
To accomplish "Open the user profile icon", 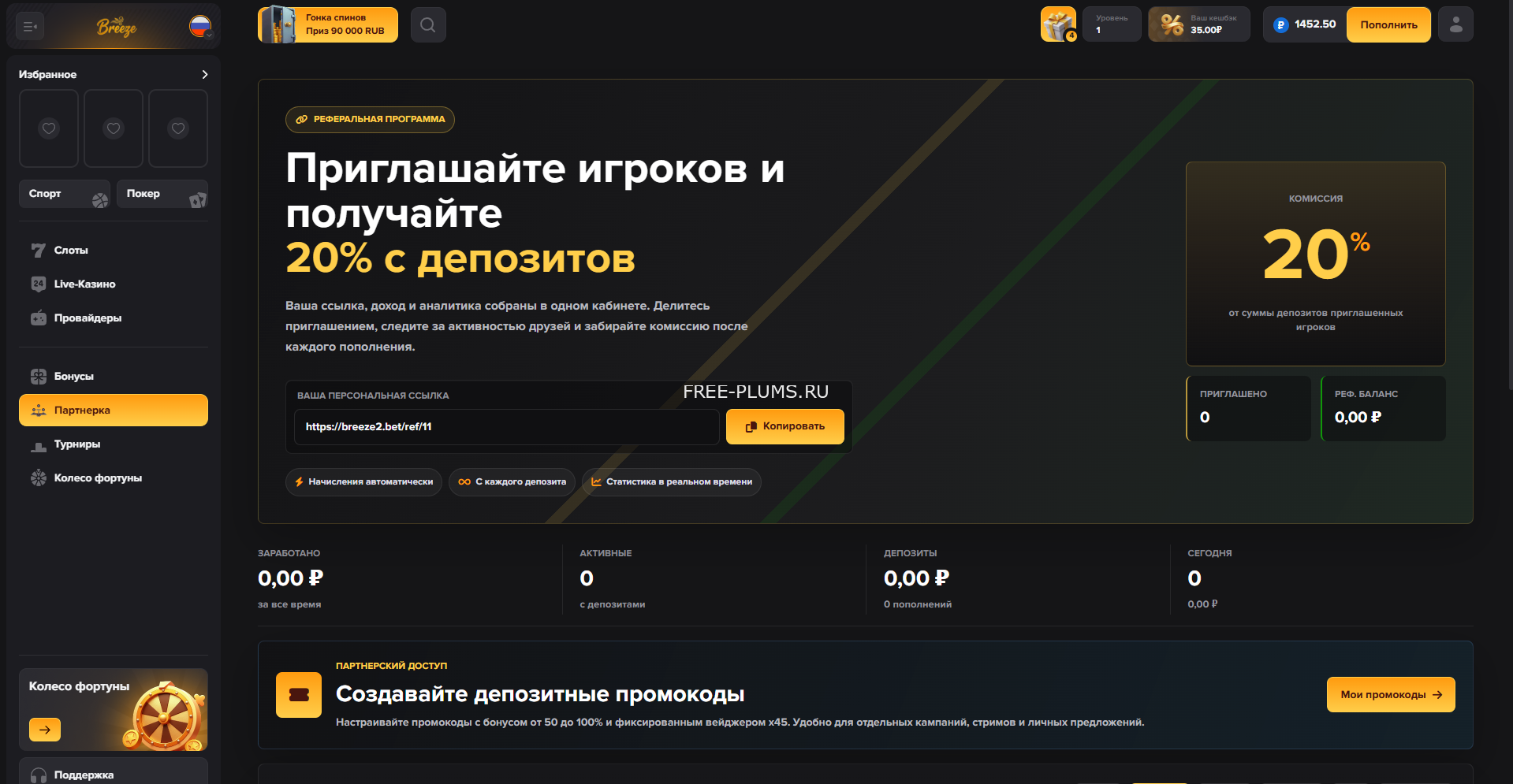I will [x=1455, y=24].
